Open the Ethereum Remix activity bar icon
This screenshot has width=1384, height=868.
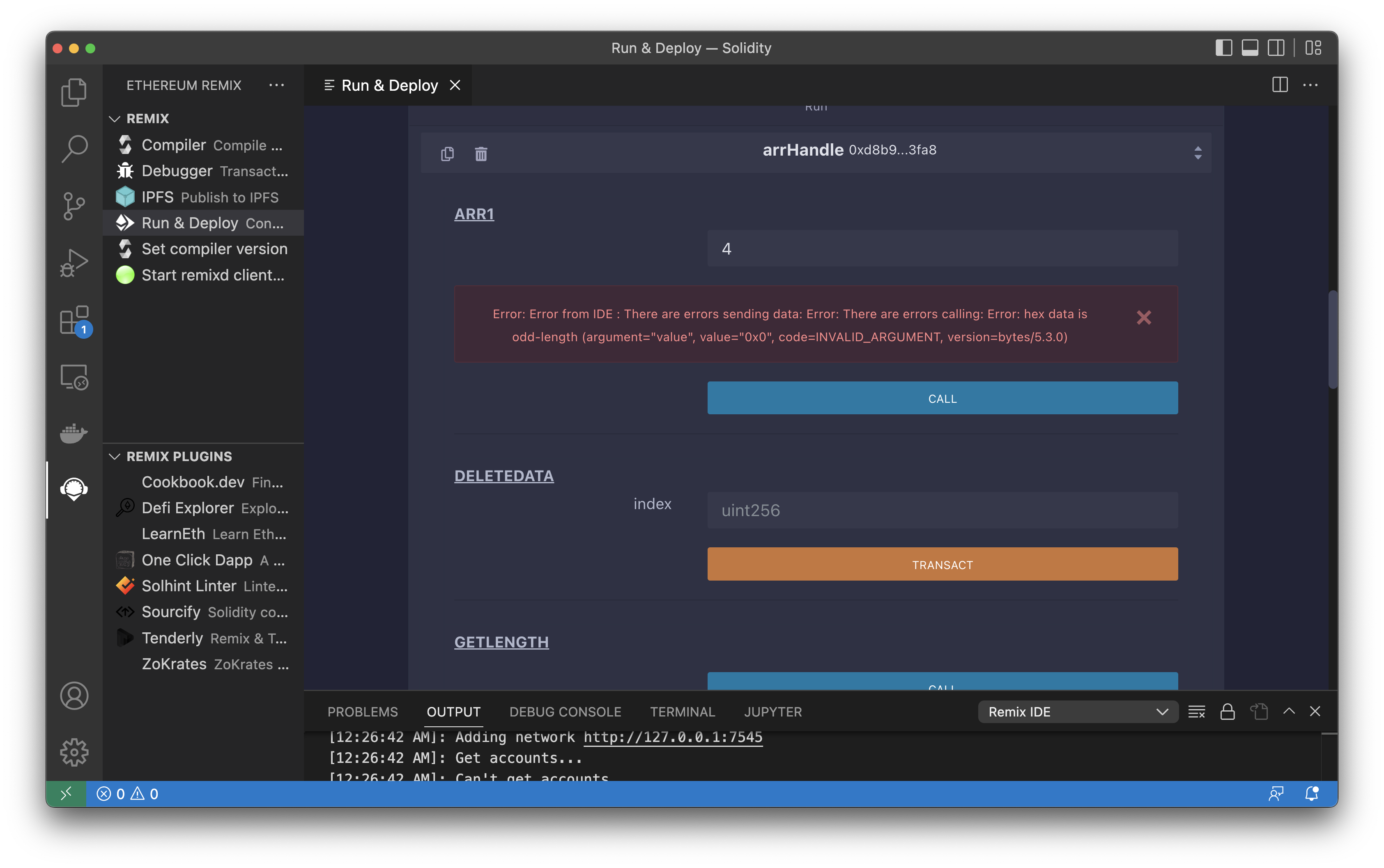74,489
